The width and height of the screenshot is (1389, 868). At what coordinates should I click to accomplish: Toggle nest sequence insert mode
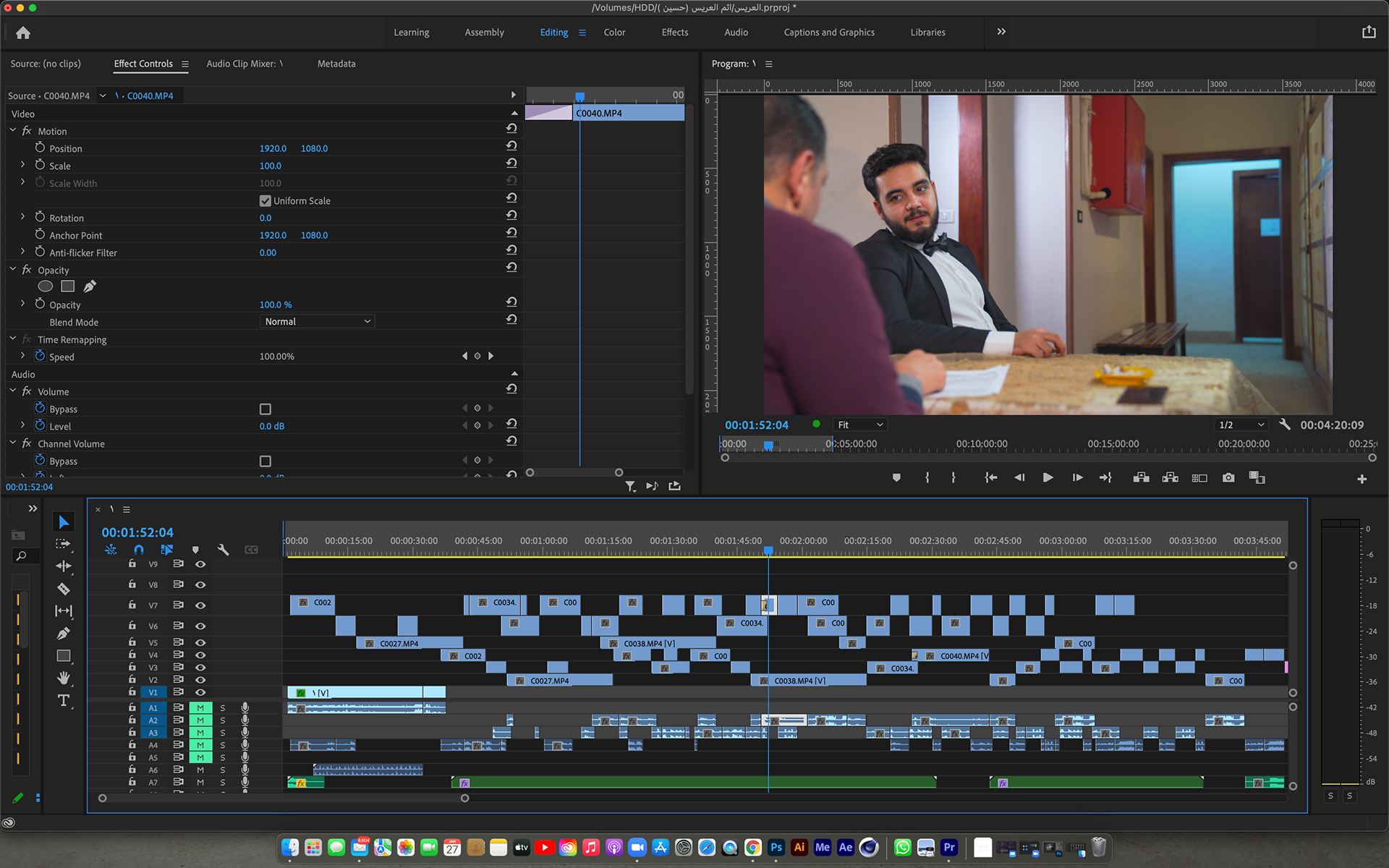(111, 550)
